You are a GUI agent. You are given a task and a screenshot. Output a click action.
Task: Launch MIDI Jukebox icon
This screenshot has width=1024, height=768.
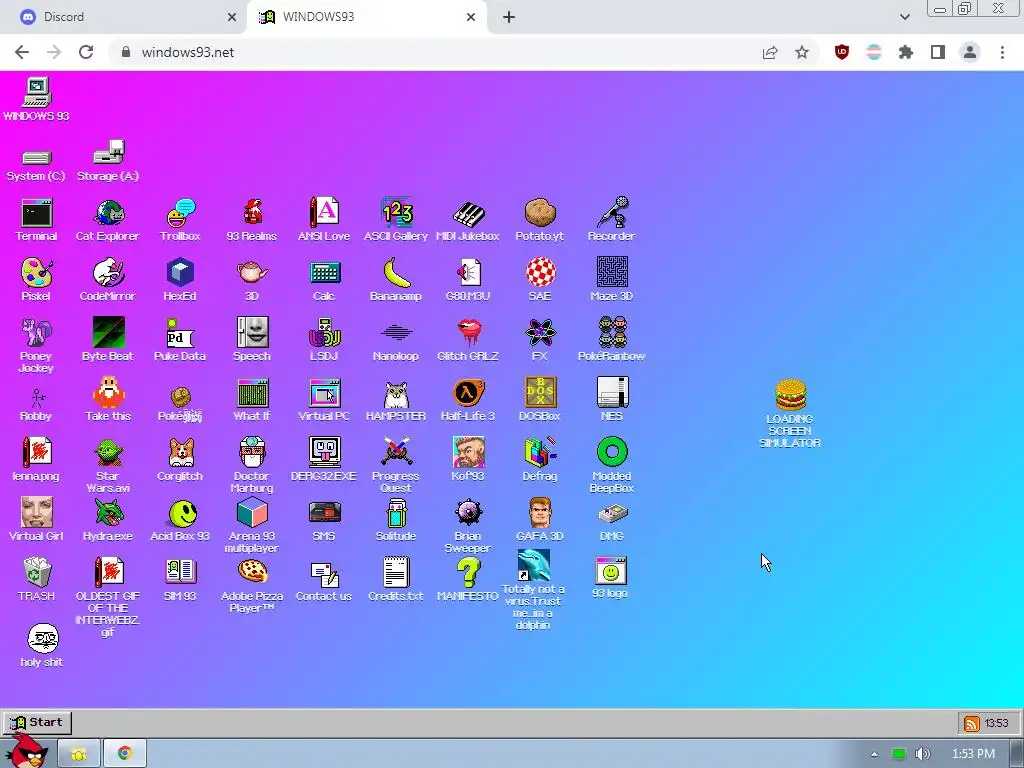[x=468, y=219]
